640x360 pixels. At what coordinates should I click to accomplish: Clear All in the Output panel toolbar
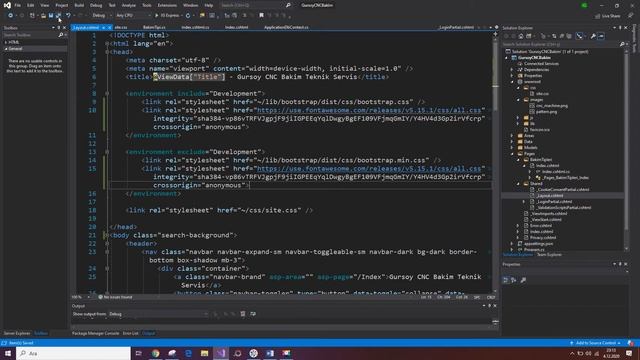pos(243,314)
